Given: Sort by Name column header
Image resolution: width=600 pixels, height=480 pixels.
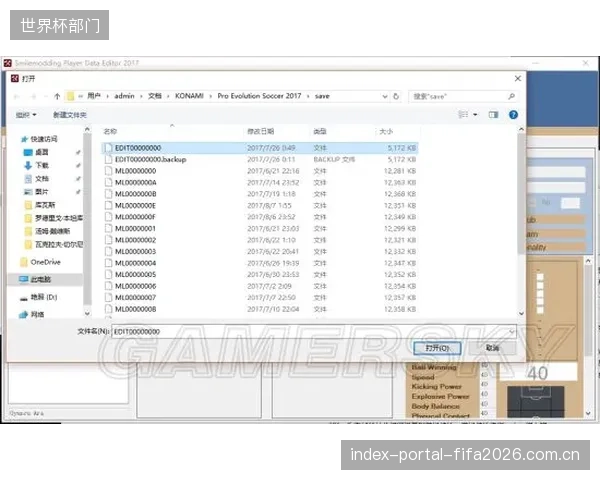Looking at the screenshot, I should click(x=110, y=131).
